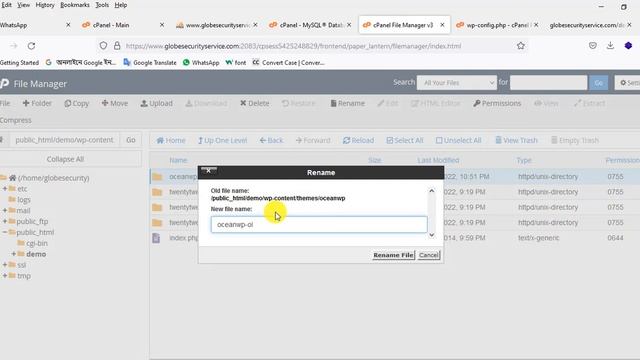Open the Tools browser menu

102,5
